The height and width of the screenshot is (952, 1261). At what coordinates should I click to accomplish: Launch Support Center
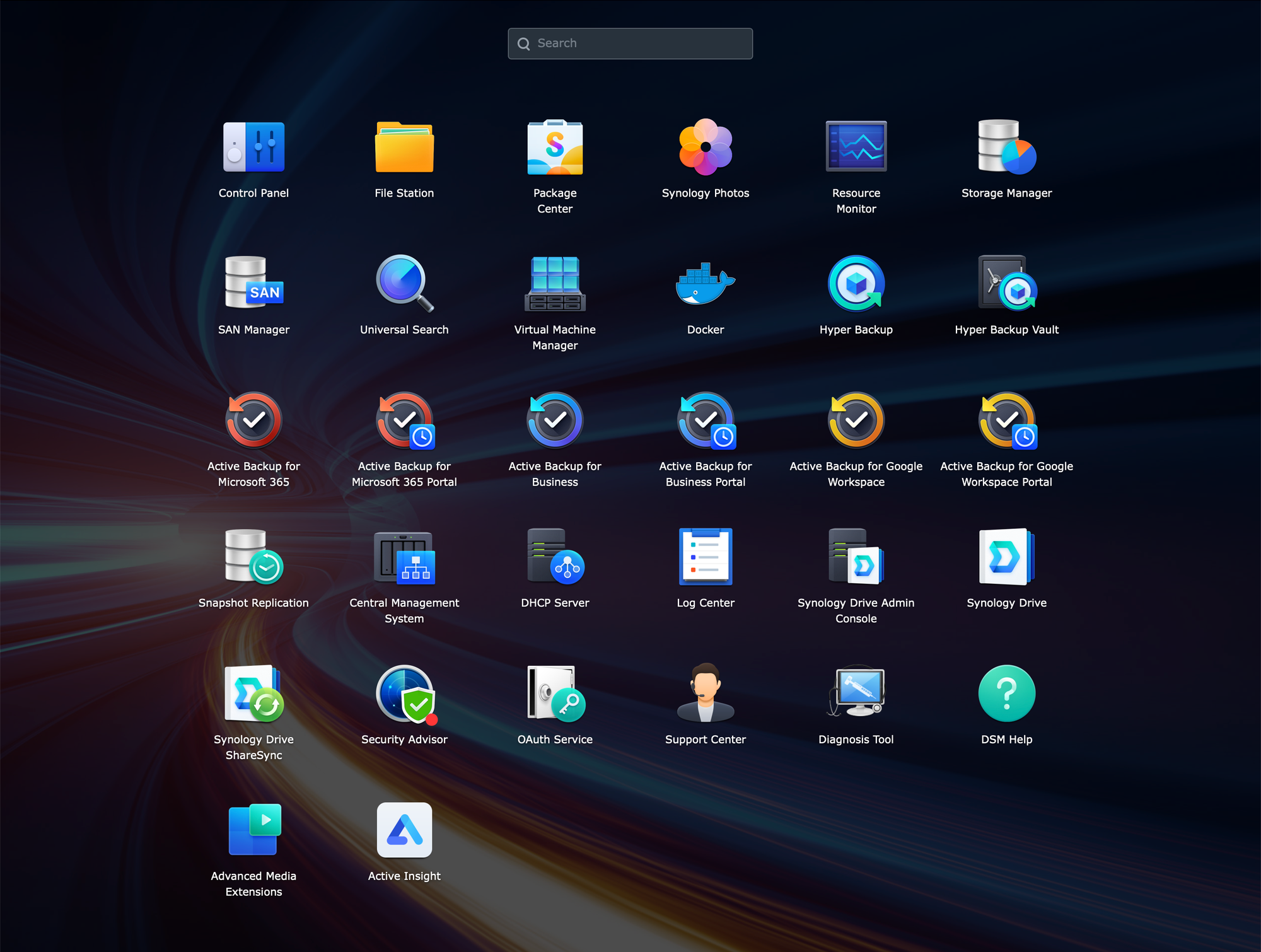click(706, 694)
